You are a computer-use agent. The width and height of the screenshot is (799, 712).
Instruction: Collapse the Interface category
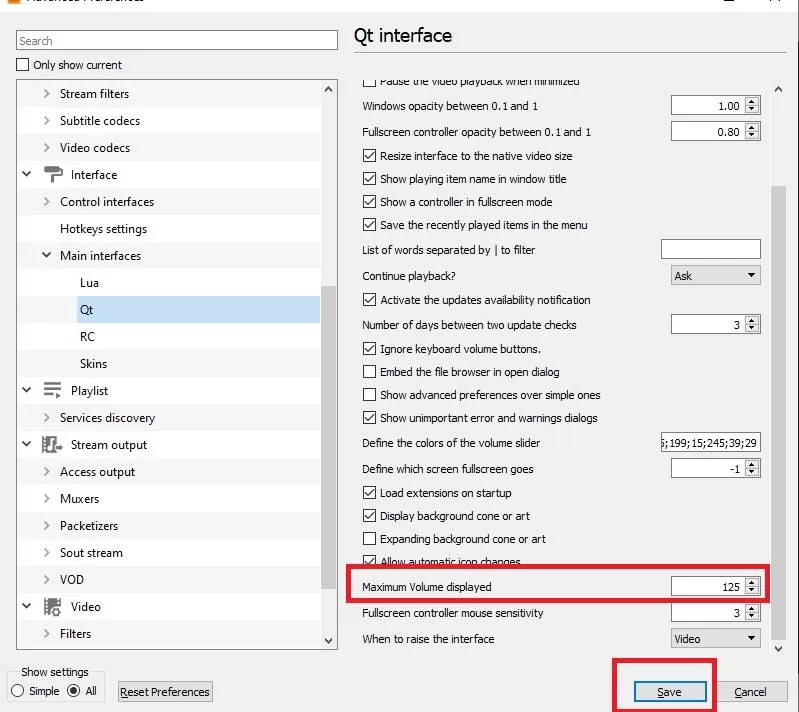point(27,174)
